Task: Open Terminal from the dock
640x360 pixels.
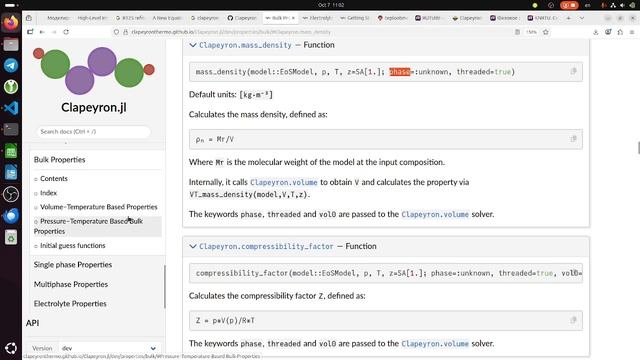Action: pyautogui.click(x=11, y=129)
